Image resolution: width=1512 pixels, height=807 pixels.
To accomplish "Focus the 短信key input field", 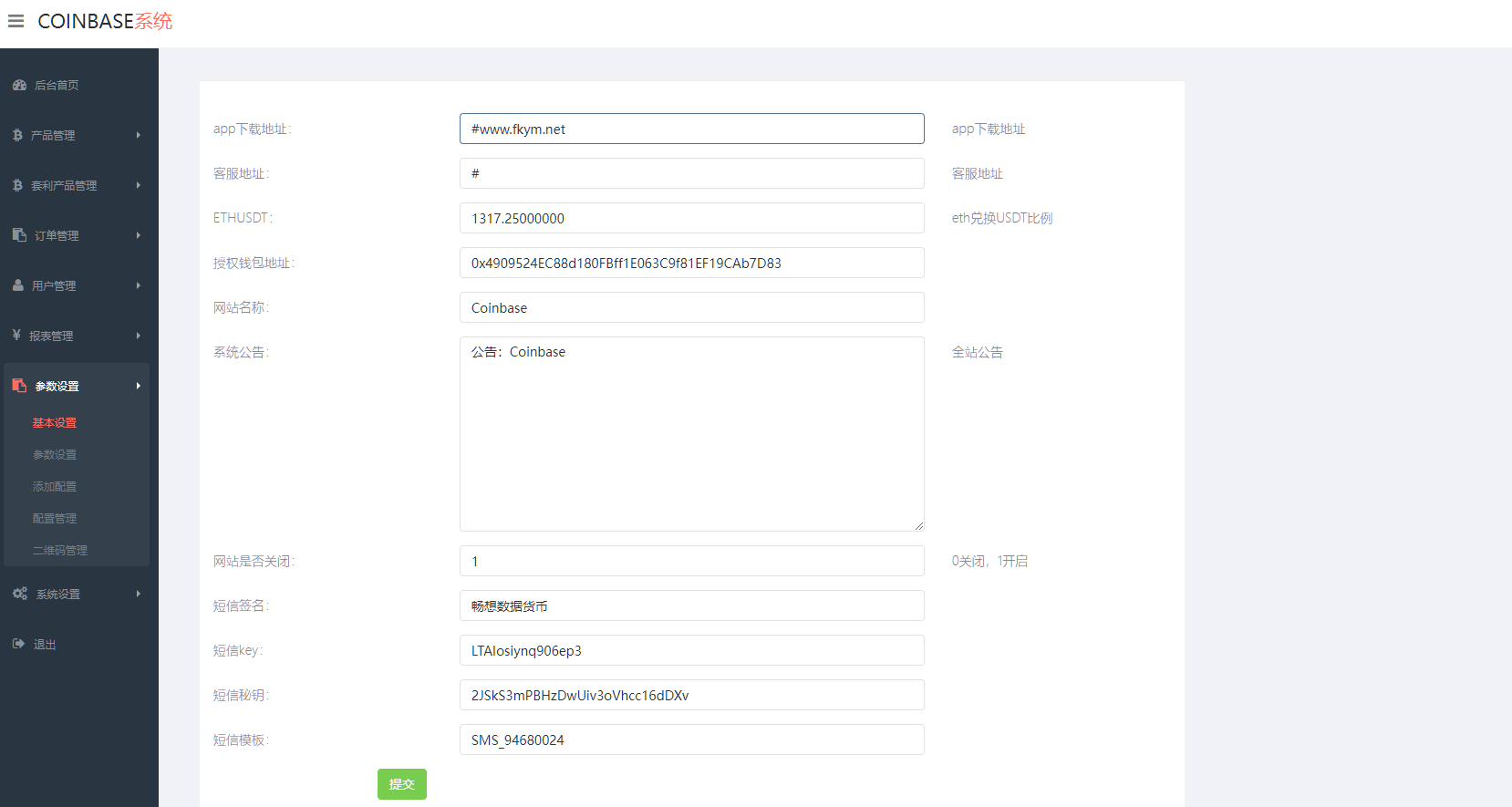I will click(692, 650).
